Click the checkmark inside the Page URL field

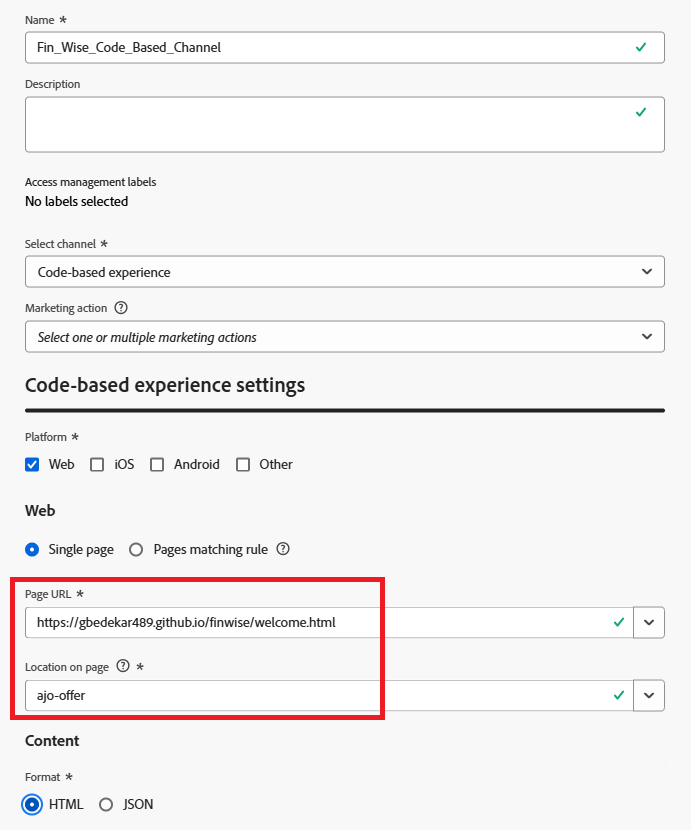click(x=620, y=622)
